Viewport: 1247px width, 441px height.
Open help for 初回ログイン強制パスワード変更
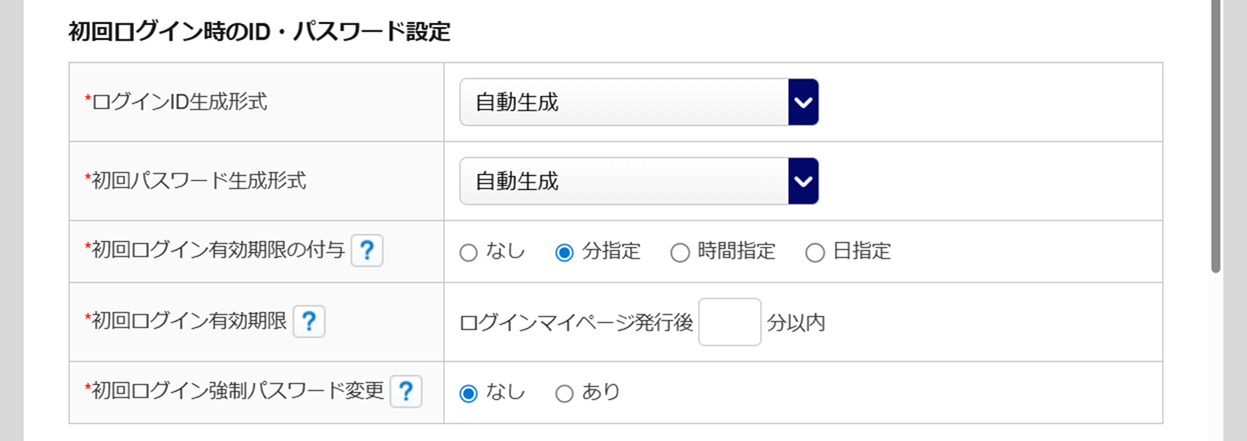[405, 392]
